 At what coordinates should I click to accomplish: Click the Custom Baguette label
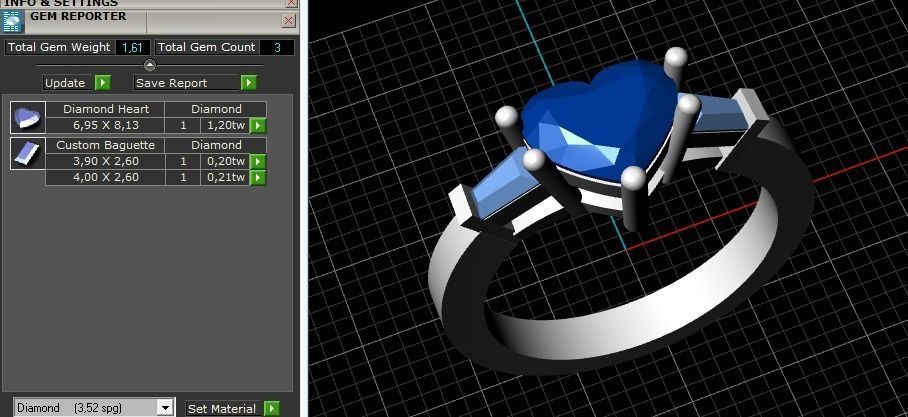[105, 145]
